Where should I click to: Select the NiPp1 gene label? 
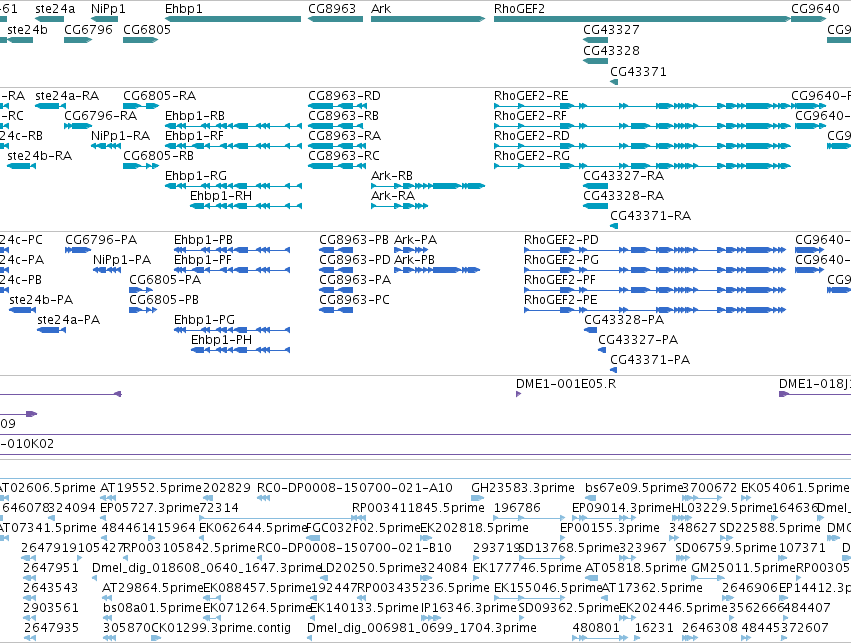pyautogui.click(x=108, y=9)
